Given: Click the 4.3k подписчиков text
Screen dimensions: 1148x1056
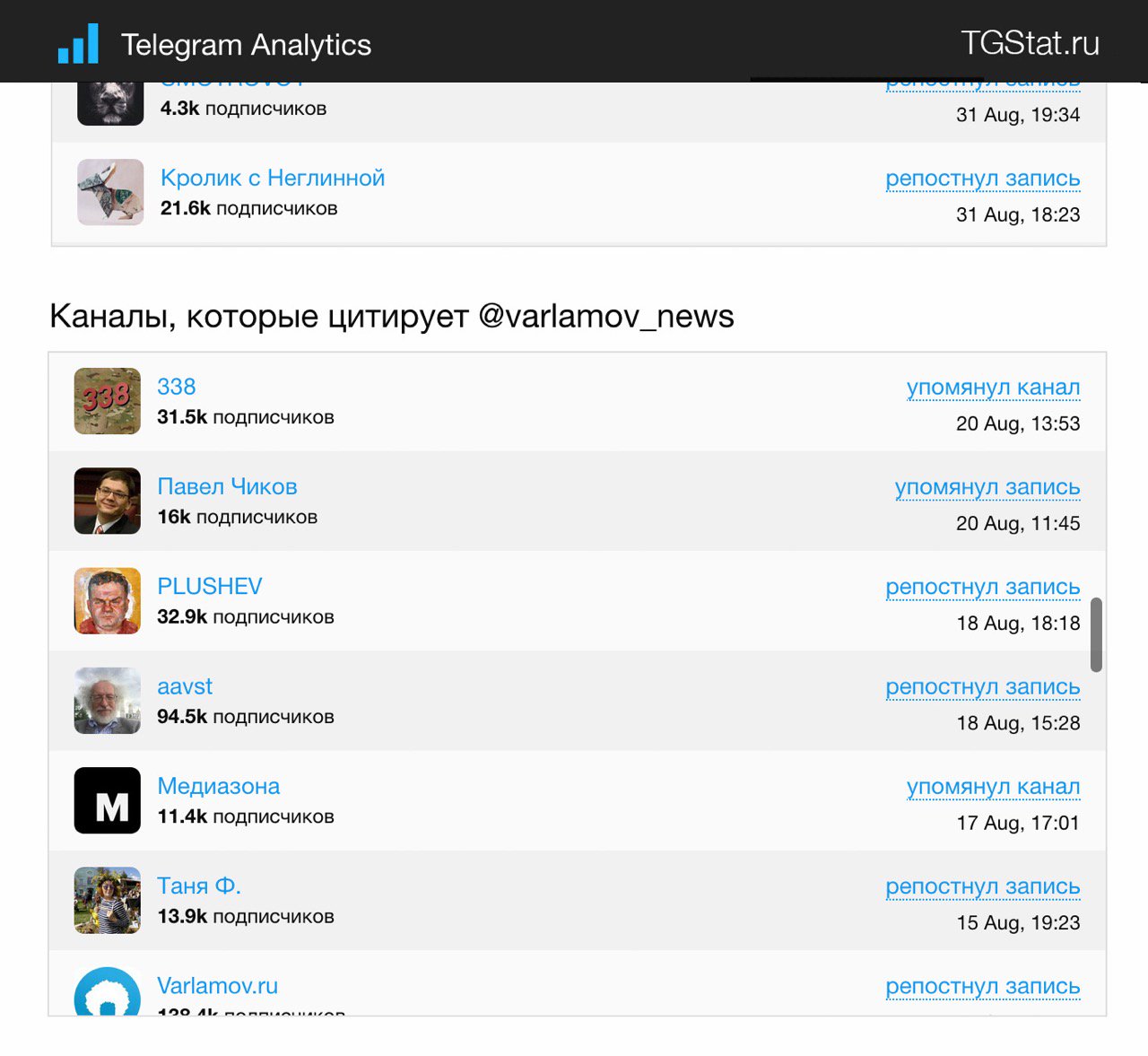Looking at the screenshot, I should point(243,109).
